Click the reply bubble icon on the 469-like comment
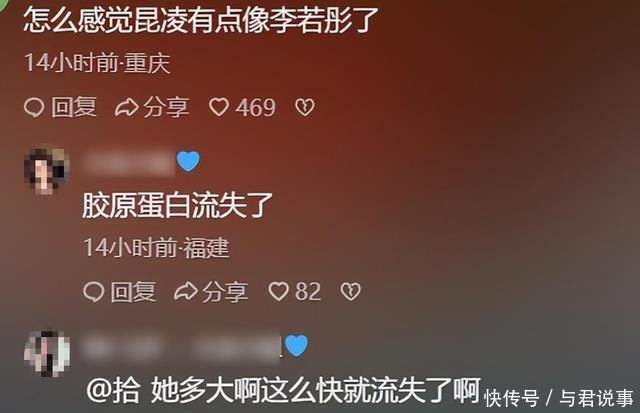640x413 pixels. click(34, 108)
